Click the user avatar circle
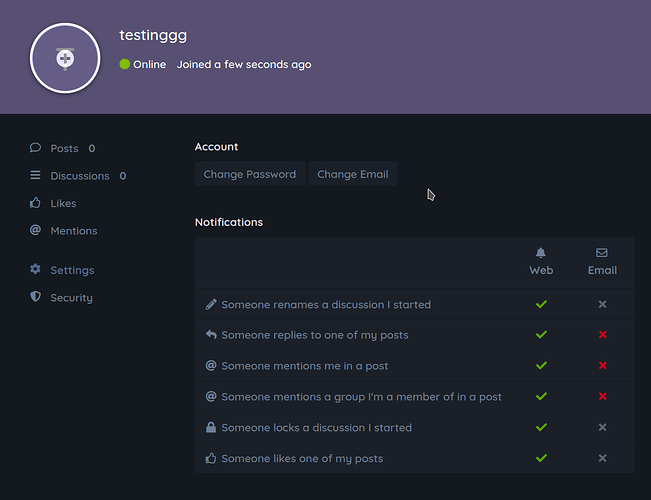The height and width of the screenshot is (500, 651). pyautogui.click(x=65, y=58)
